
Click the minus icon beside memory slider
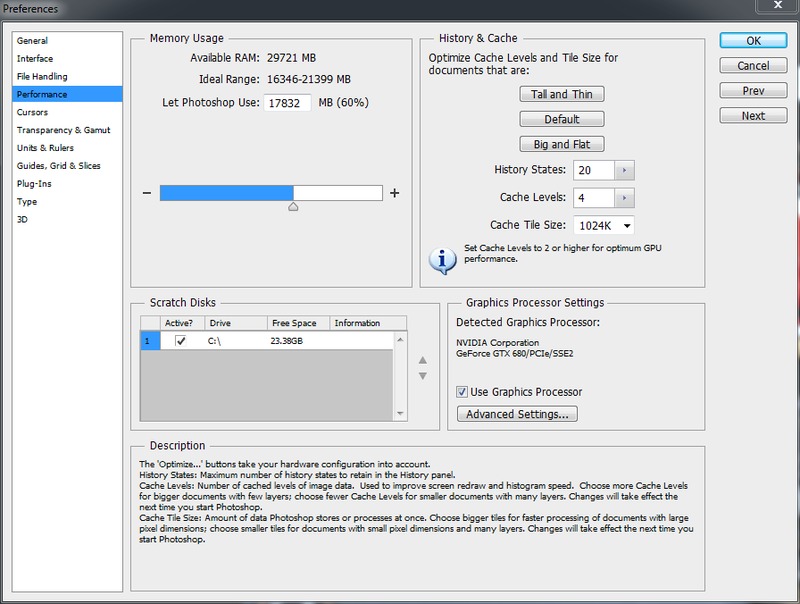coord(146,193)
